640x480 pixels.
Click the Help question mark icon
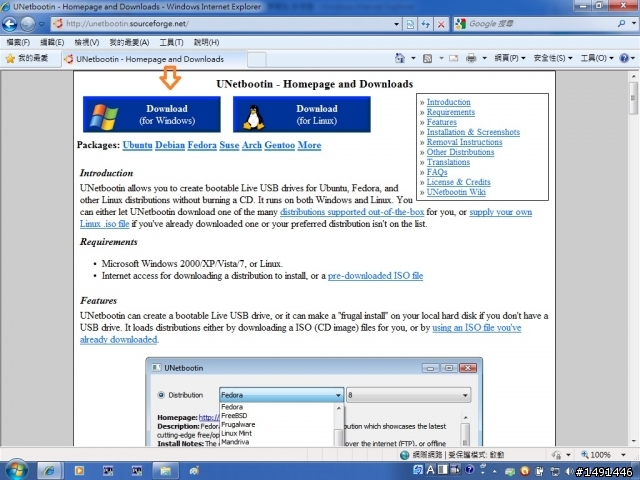pyautogui.click(x=624, y=58)
